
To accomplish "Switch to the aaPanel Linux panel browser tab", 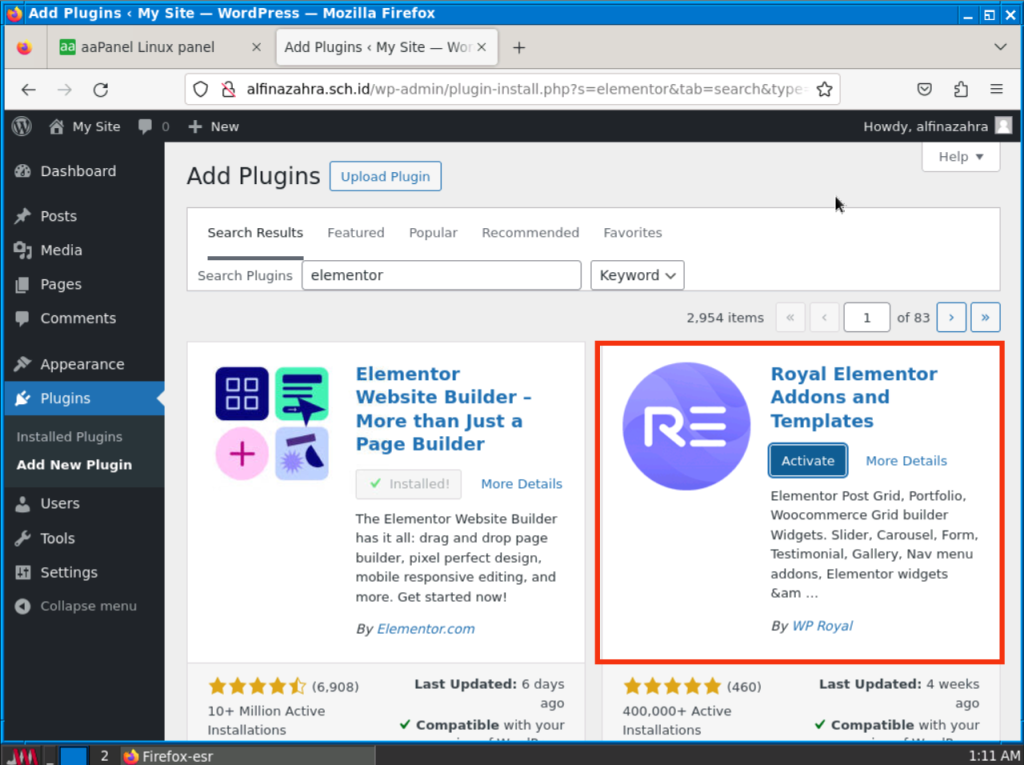I will (148, 47).
